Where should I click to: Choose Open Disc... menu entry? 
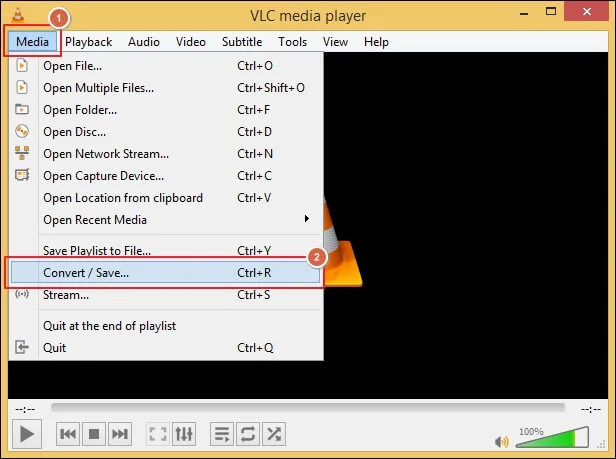[x=165, y=132]
